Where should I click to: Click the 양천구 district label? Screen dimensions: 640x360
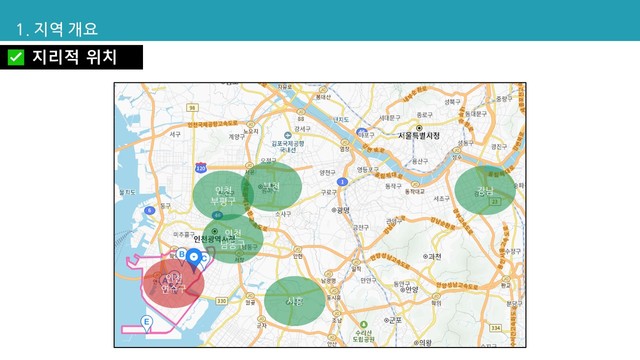tap(327, 173)
